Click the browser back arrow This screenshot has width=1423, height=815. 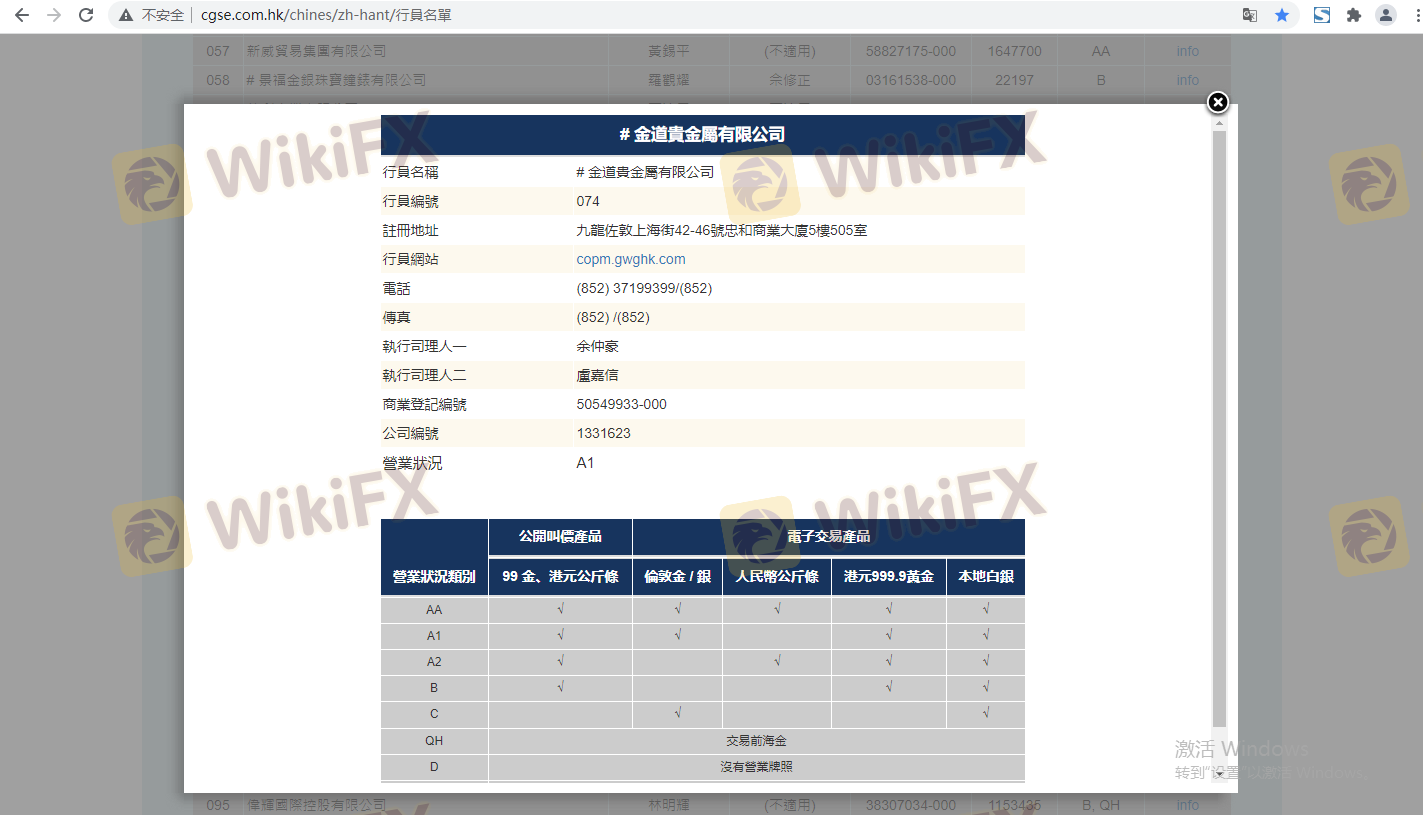(x=22, y=15)
